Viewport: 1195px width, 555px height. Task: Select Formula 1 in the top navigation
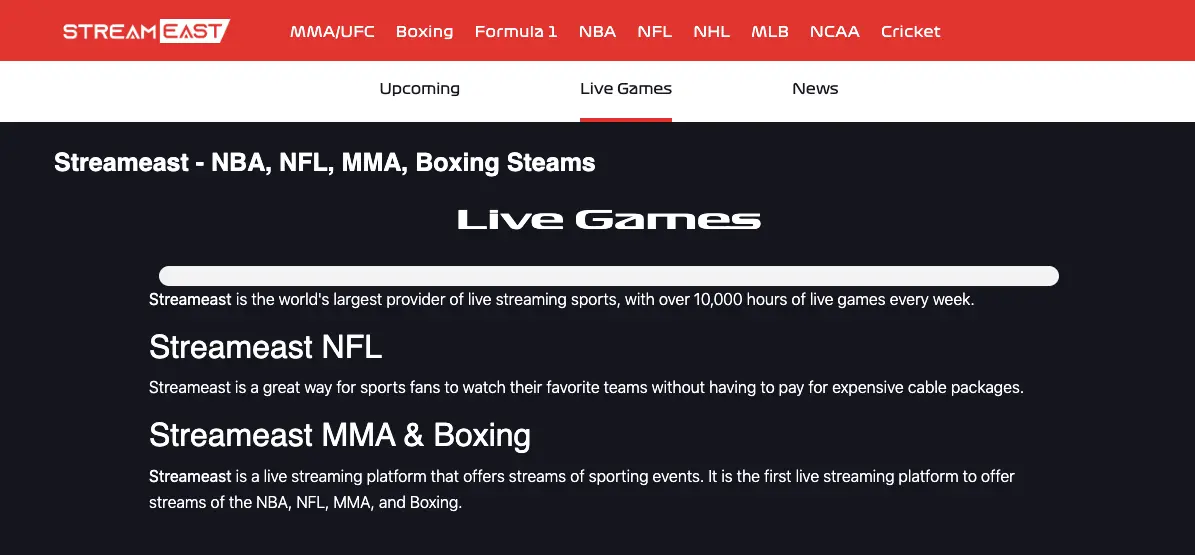(516, 32)
